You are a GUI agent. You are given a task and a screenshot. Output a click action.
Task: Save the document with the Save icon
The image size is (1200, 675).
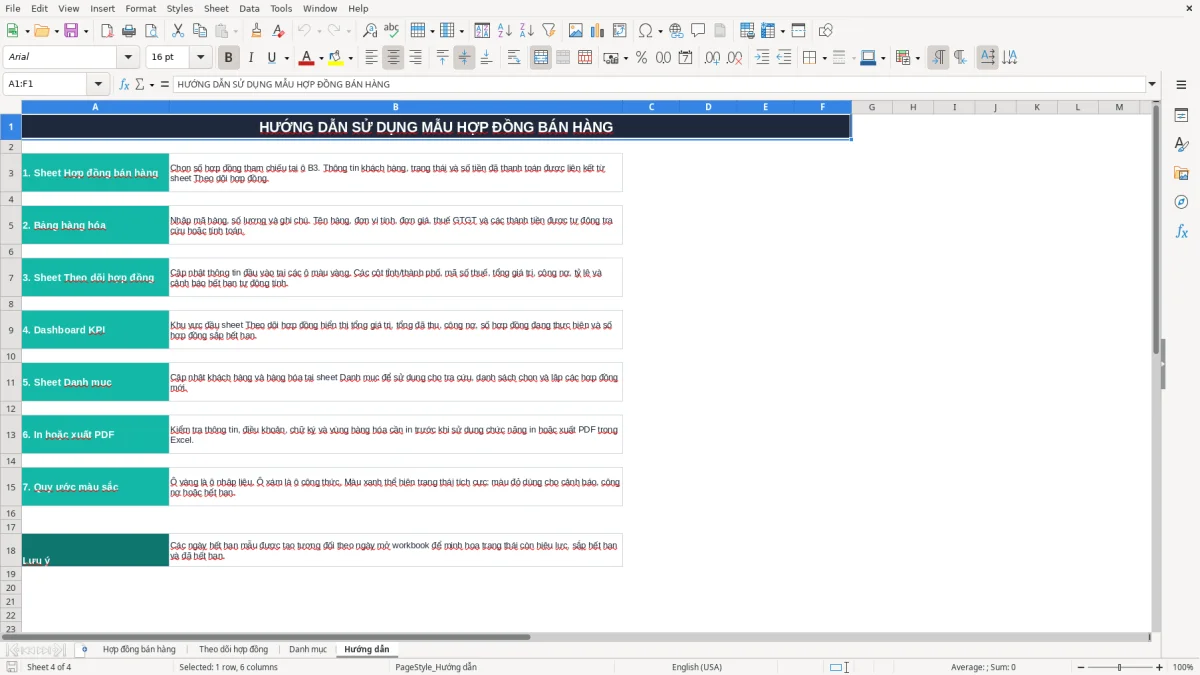71,31
